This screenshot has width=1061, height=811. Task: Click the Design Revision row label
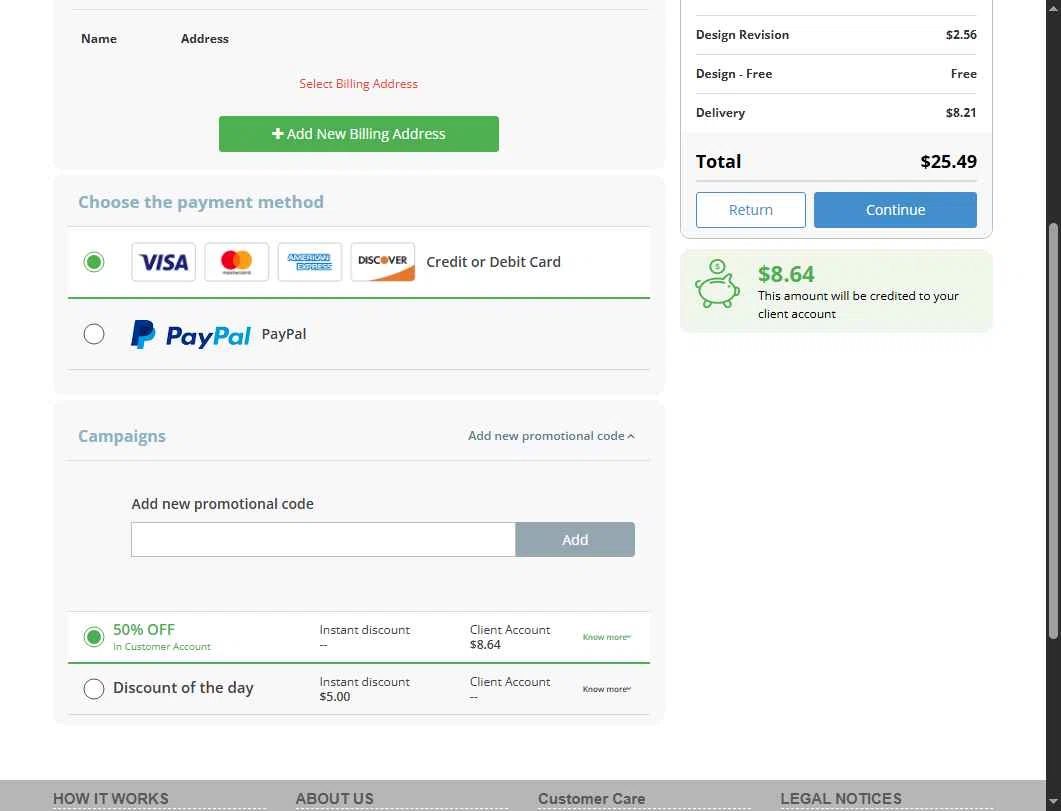point(742,34)
